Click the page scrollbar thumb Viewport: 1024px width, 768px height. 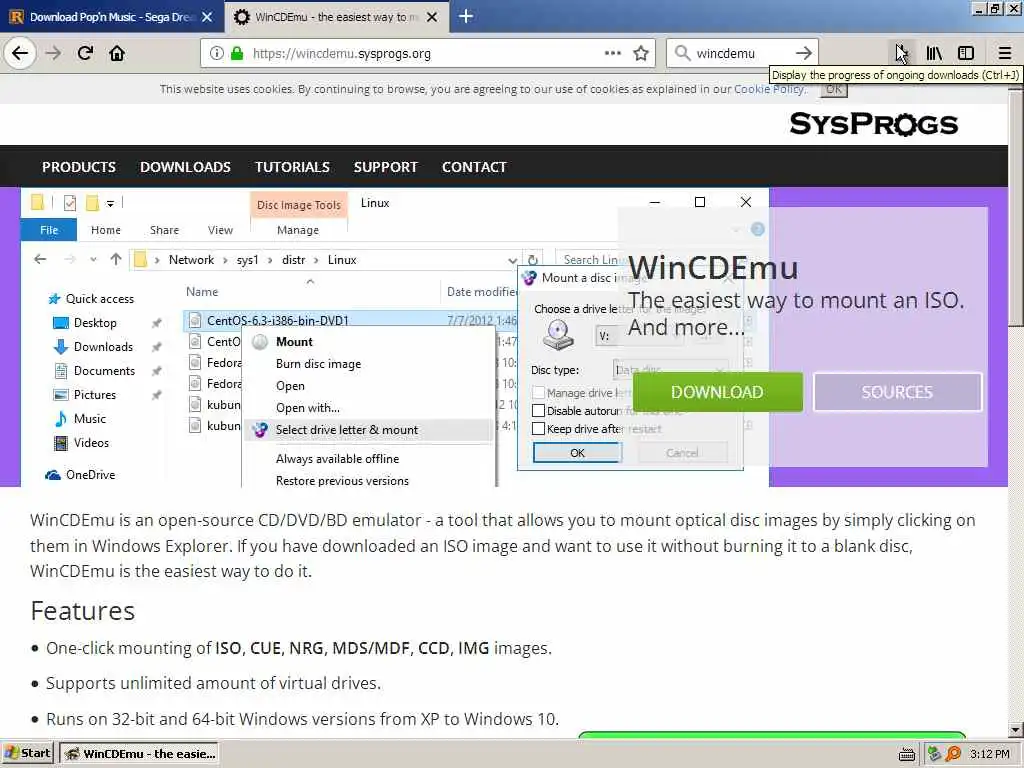coord(1016,206)
